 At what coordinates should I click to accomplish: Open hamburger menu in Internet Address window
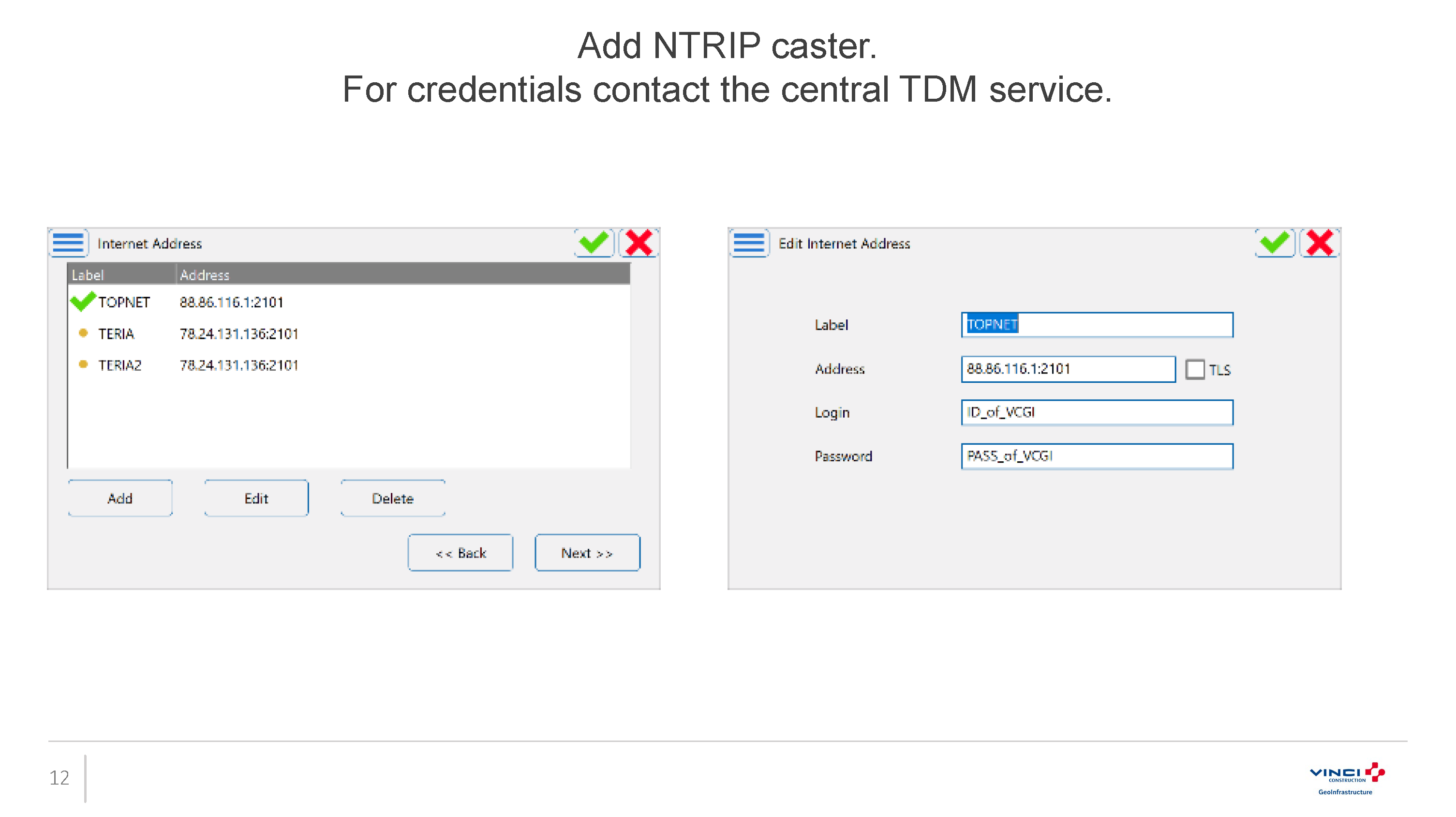68,243
